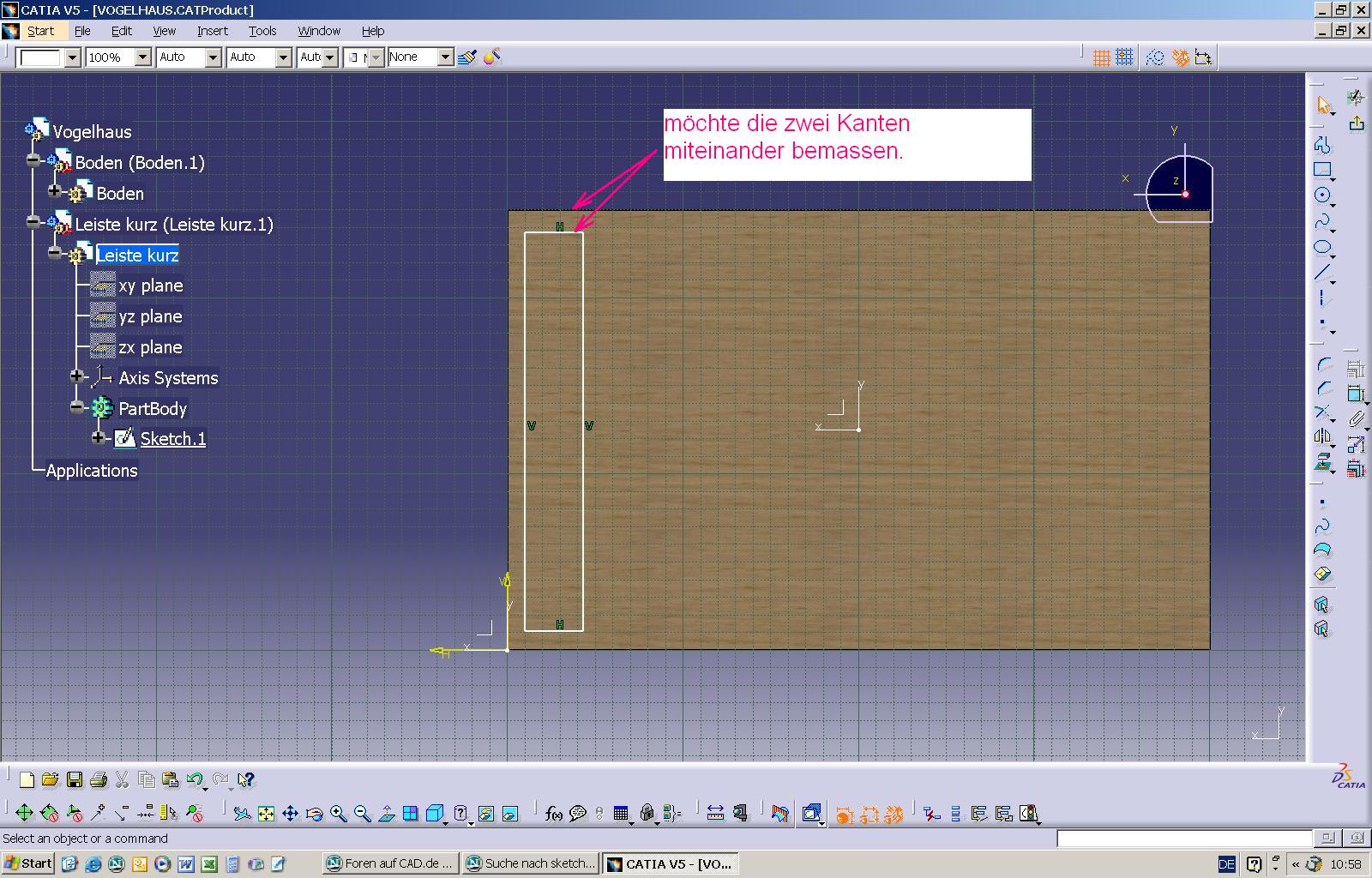Click the DE language indicator in tray
Screen dimensions: 1372x878
1226,864
